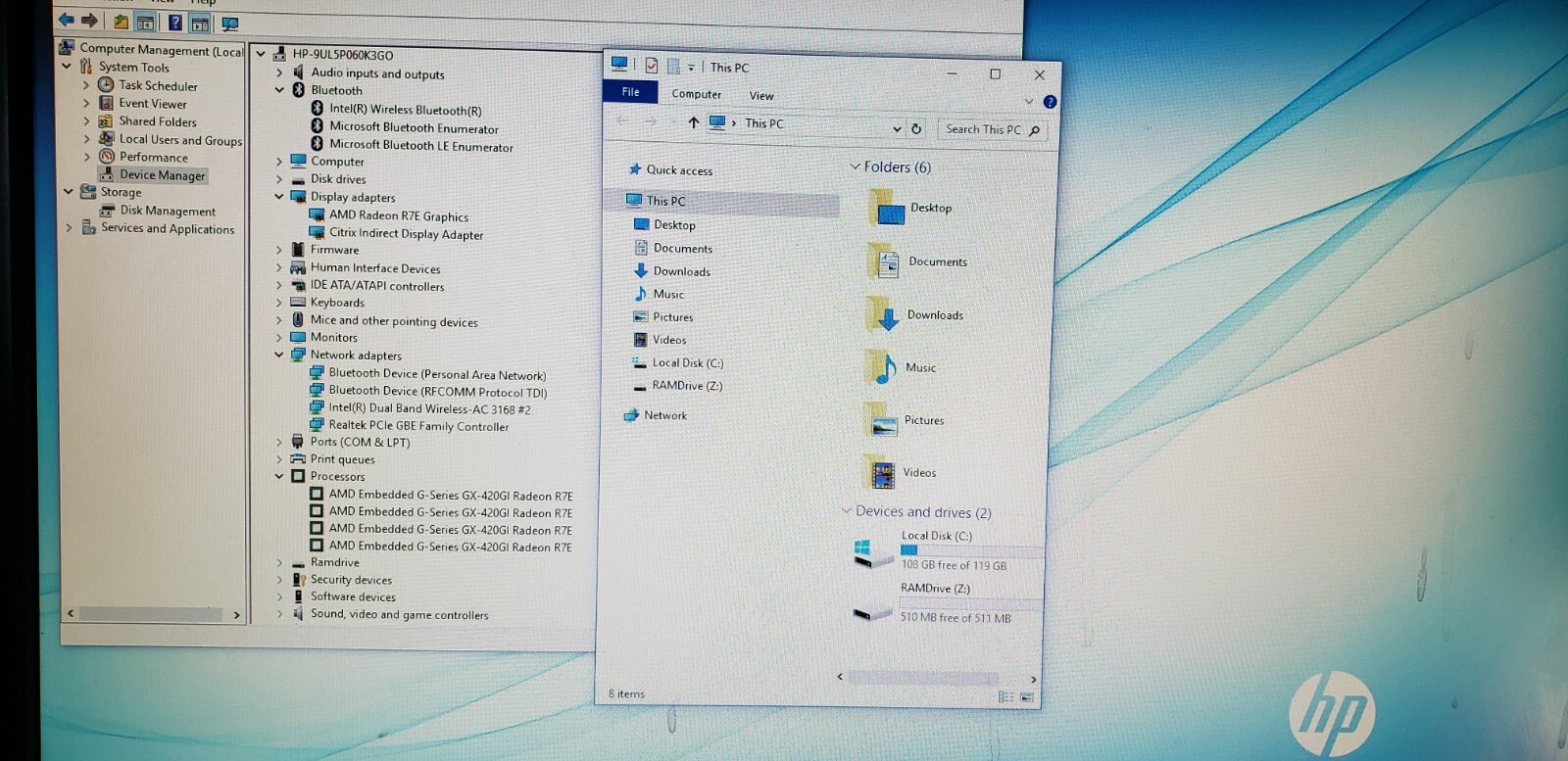
Task: Select the Security devices category
Action: 351,580
